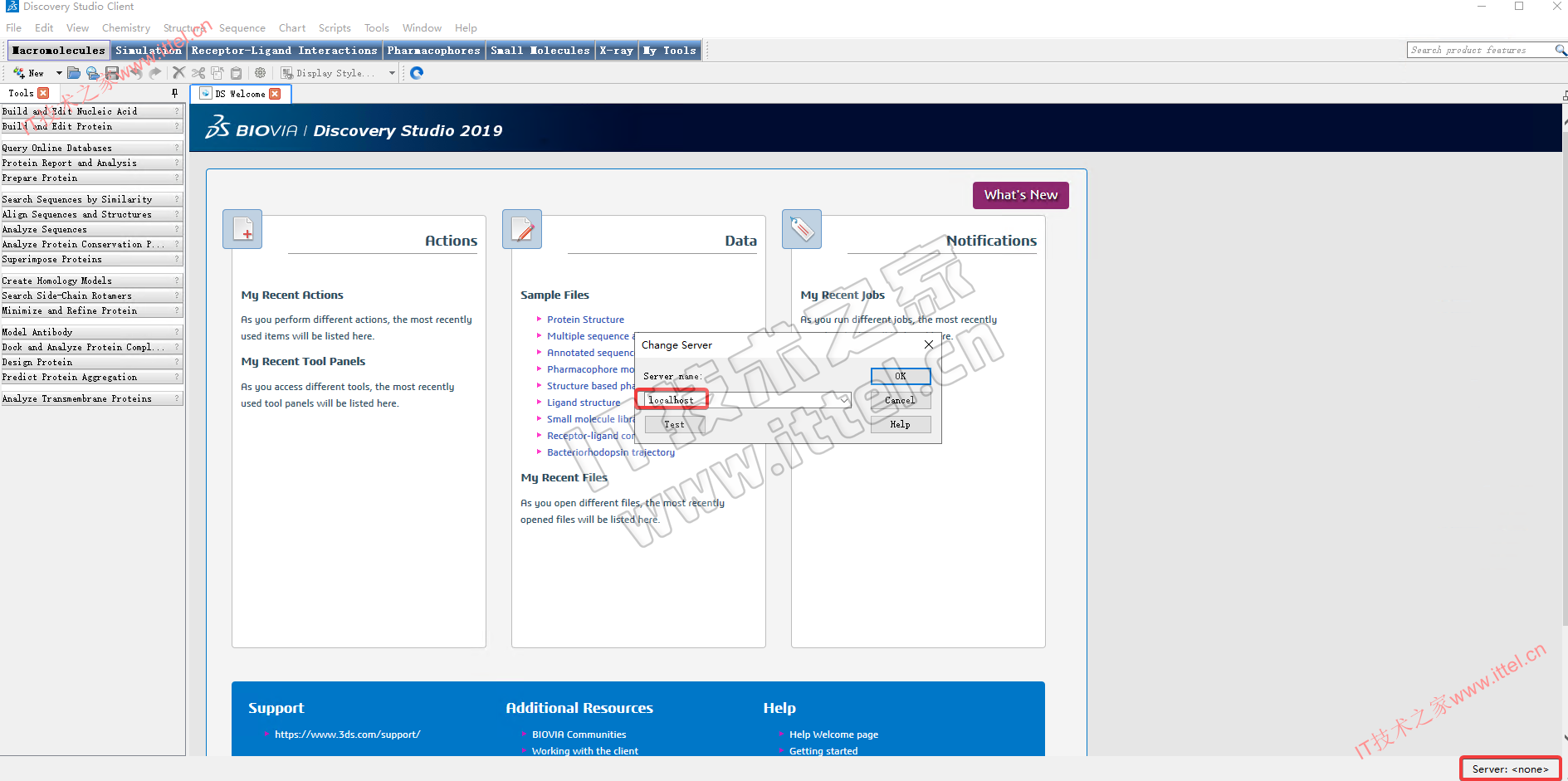Screen dimensions: 1568x781
Task: Click the Actions document-plus icon
Action: tap(242, 229)
